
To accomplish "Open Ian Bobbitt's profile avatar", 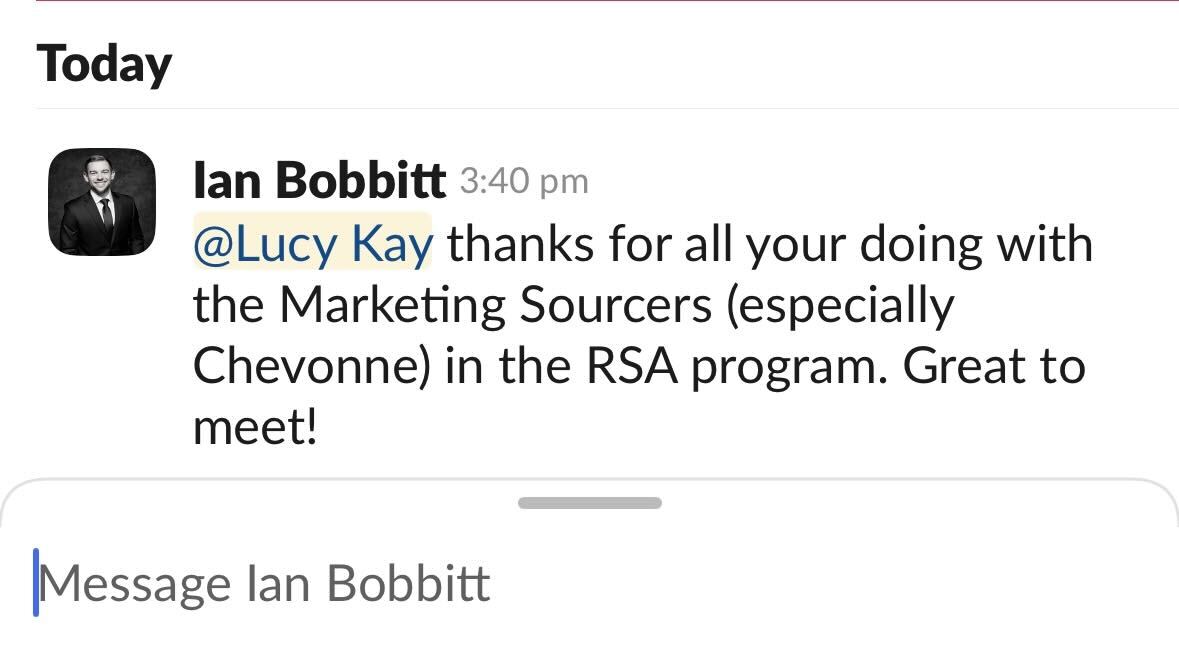I will pyautogui.click(x=102, y=202).
